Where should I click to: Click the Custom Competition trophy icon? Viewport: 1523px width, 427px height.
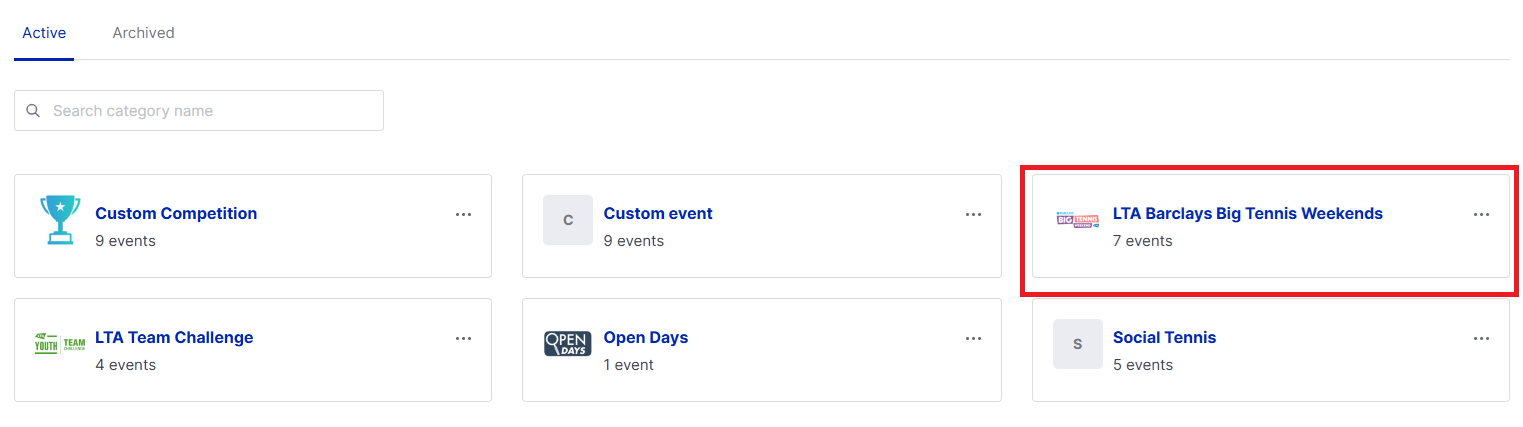[x=60, y=220]
